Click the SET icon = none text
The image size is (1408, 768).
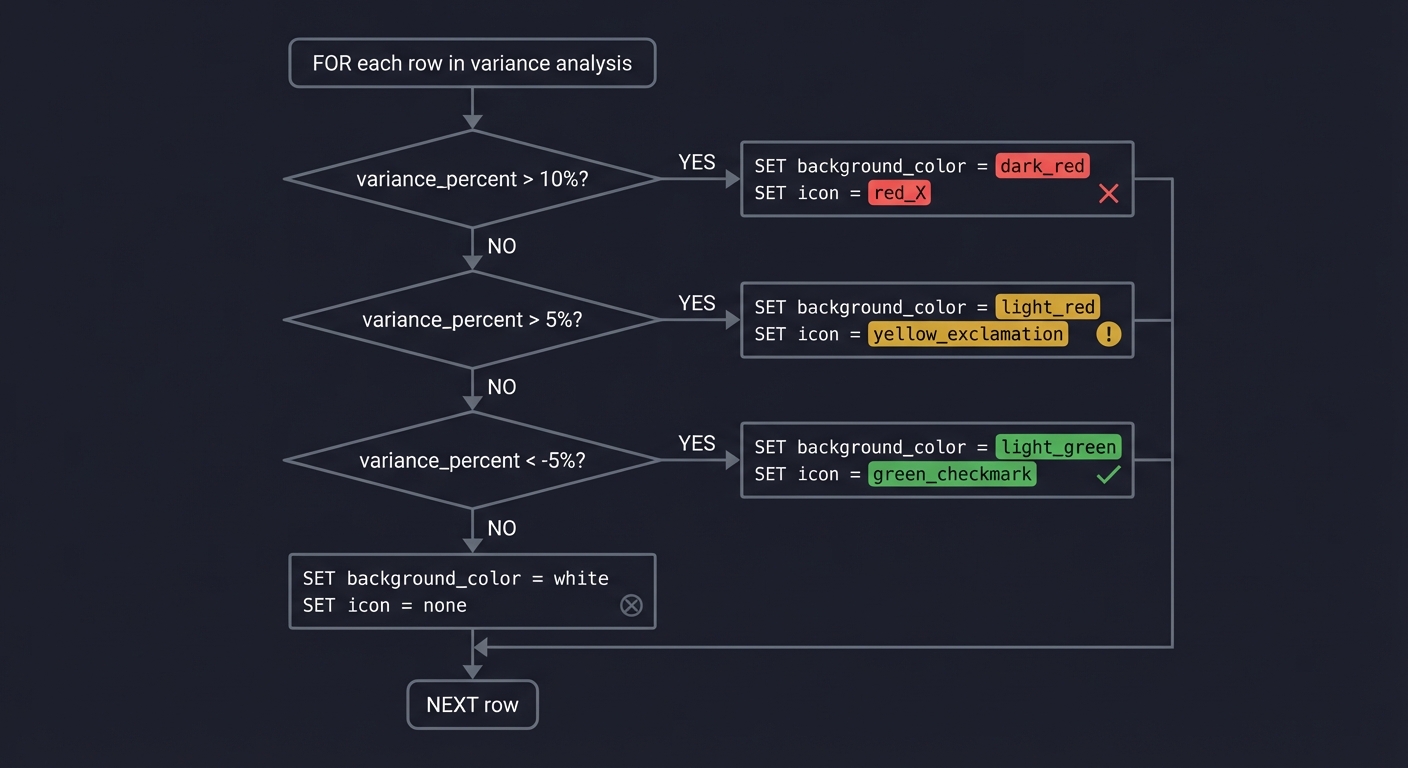click(x=384, y=605)
